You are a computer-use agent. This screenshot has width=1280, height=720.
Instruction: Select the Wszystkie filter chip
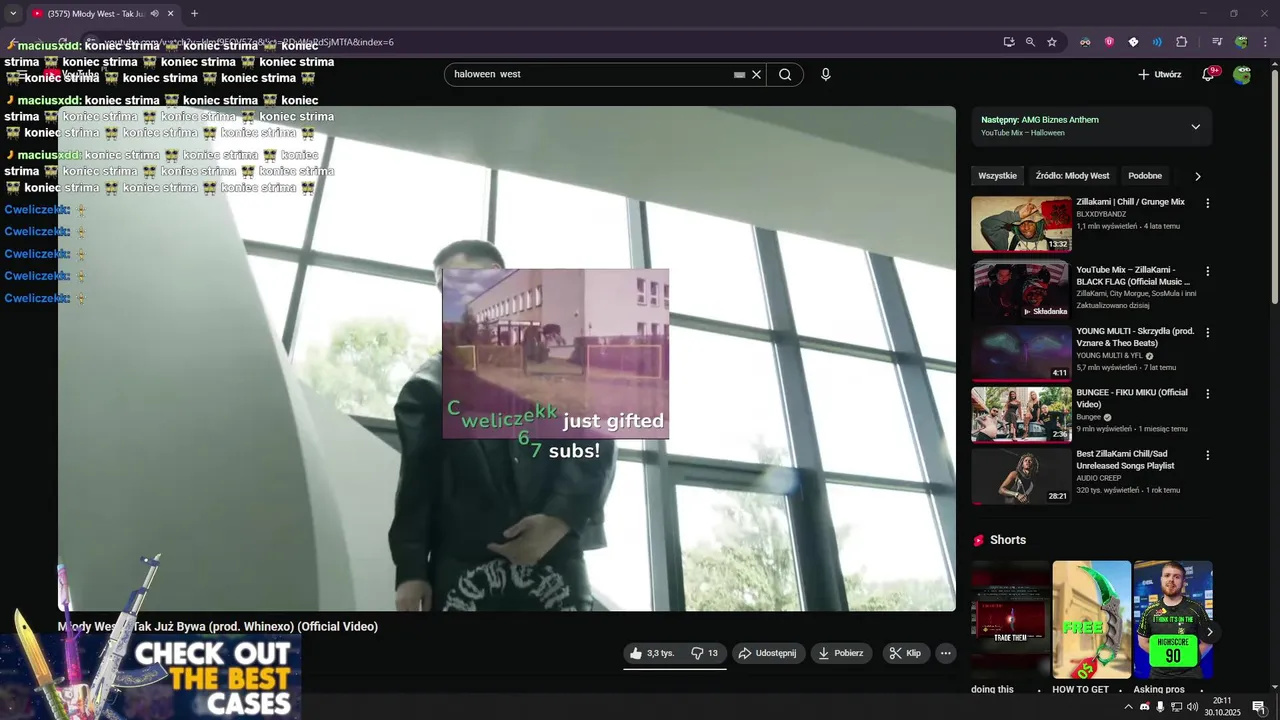coord(997,176)
